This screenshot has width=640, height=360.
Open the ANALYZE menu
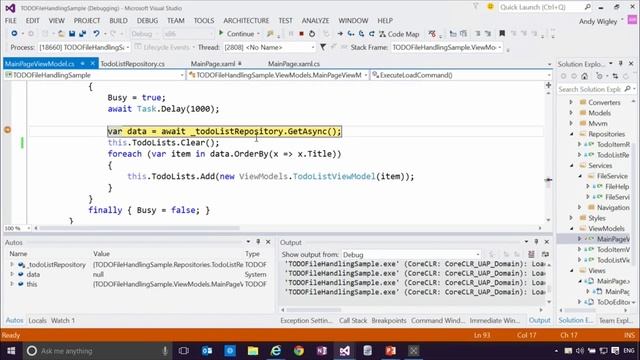tap(315, 20)
